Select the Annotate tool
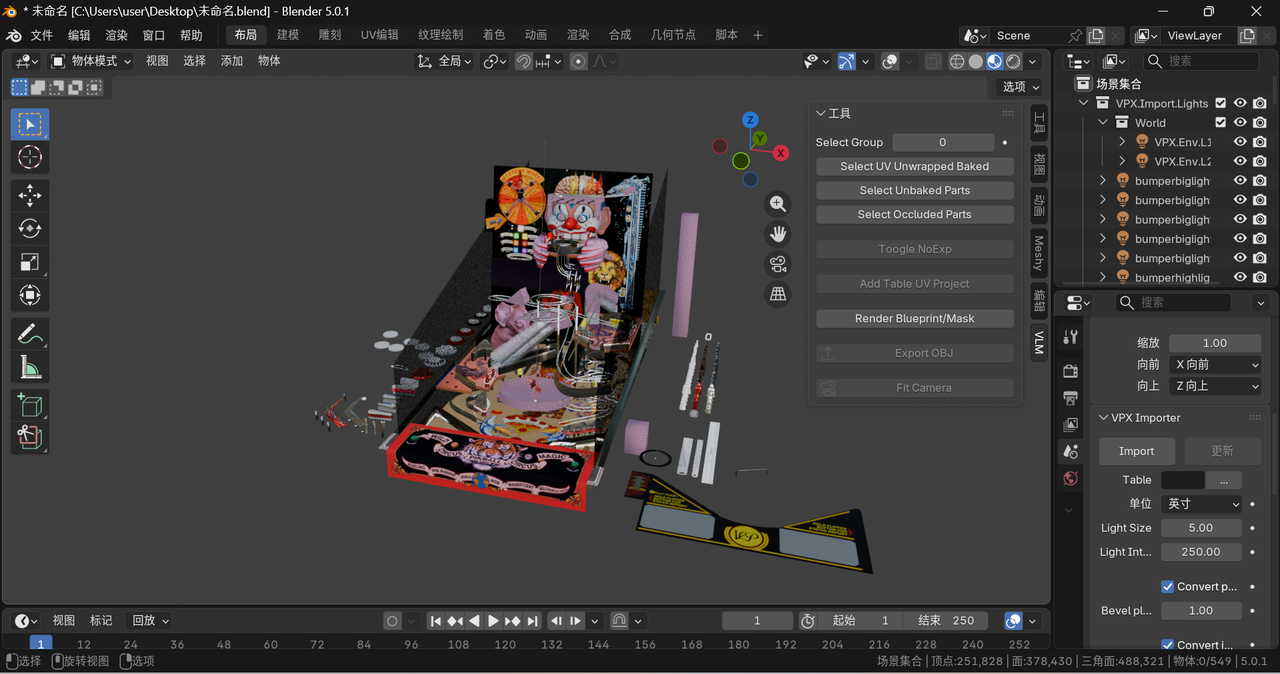The width and height of the screenshot is (1280, 674). (x=30, y=334)
